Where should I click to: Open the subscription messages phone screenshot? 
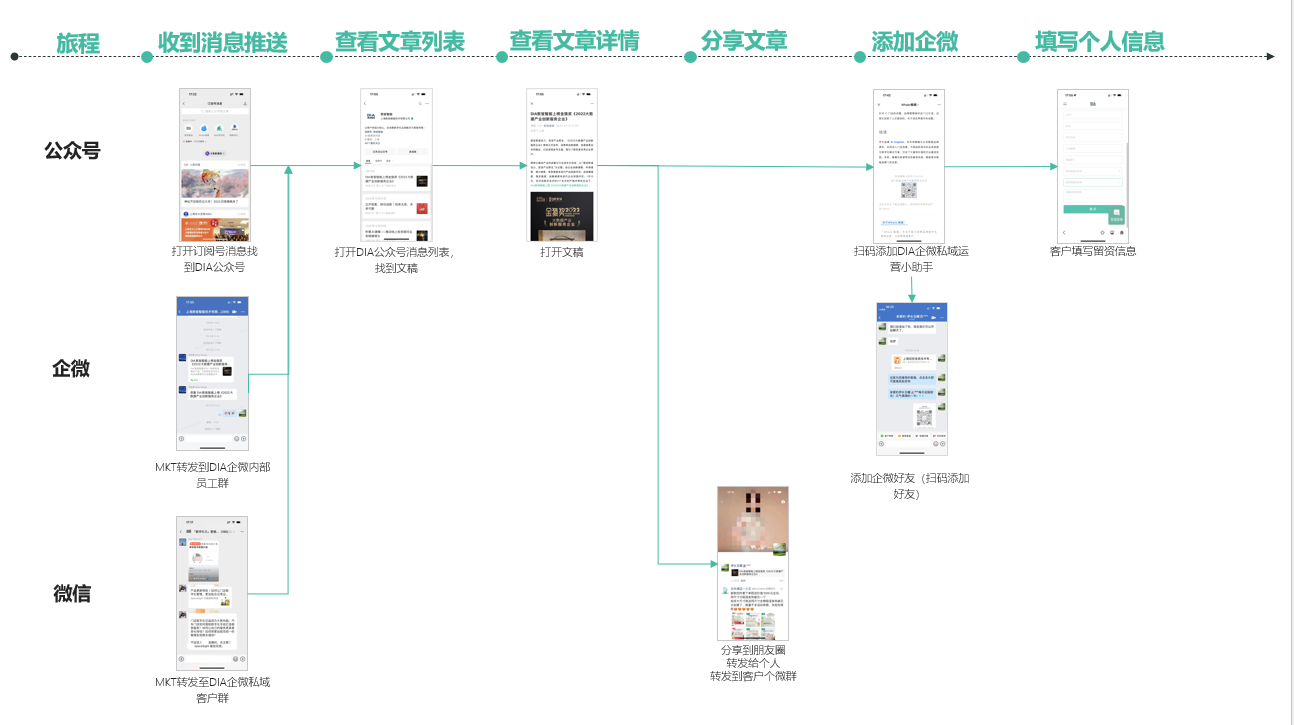(215, 165)
